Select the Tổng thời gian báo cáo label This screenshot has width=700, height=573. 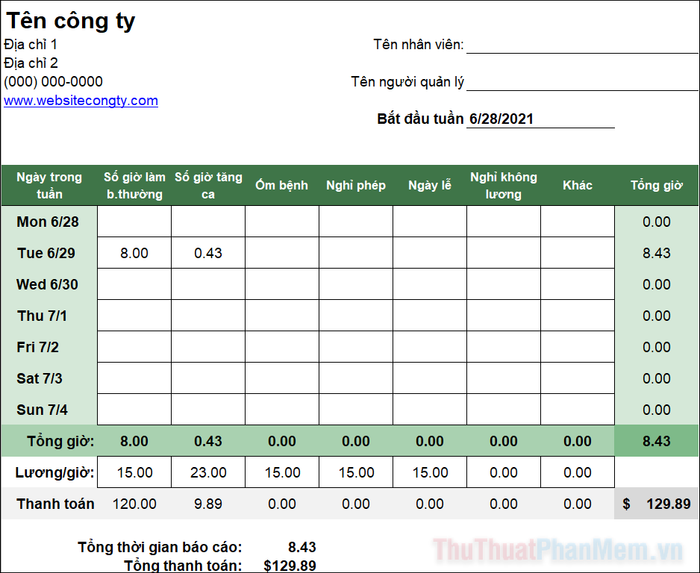(160, 547)
